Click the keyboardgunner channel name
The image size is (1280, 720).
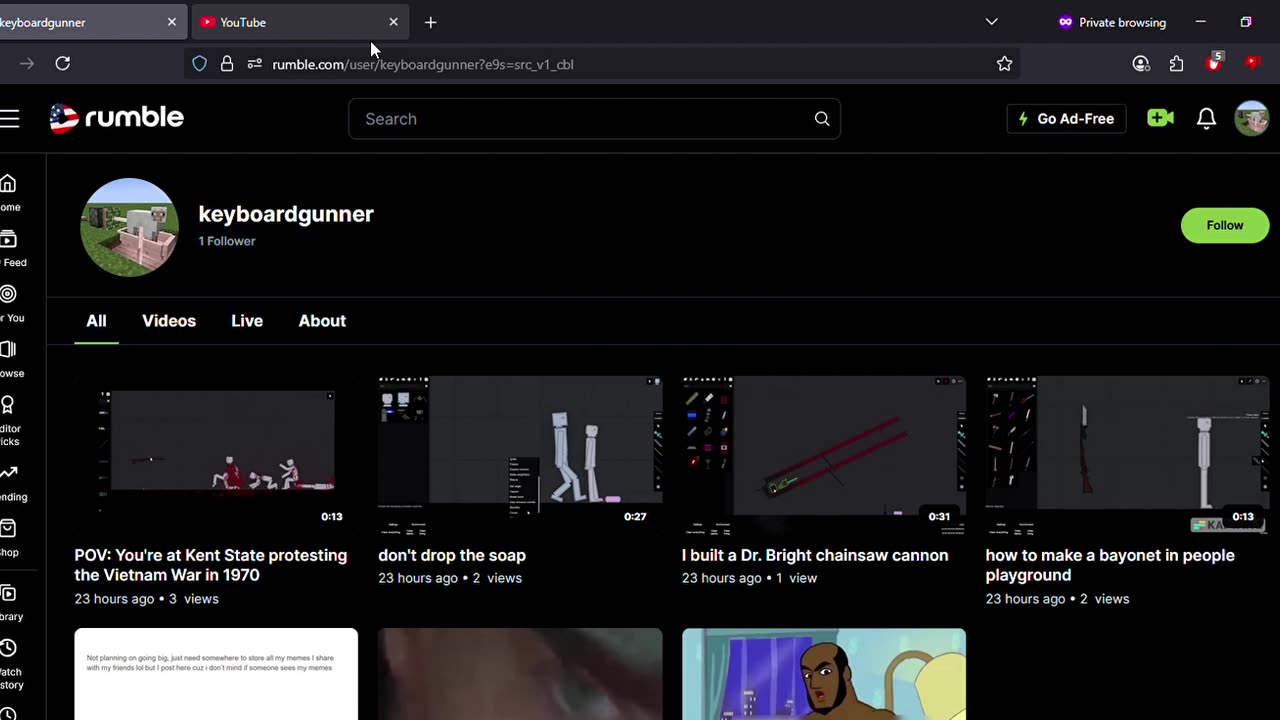(x=286, y=214)
